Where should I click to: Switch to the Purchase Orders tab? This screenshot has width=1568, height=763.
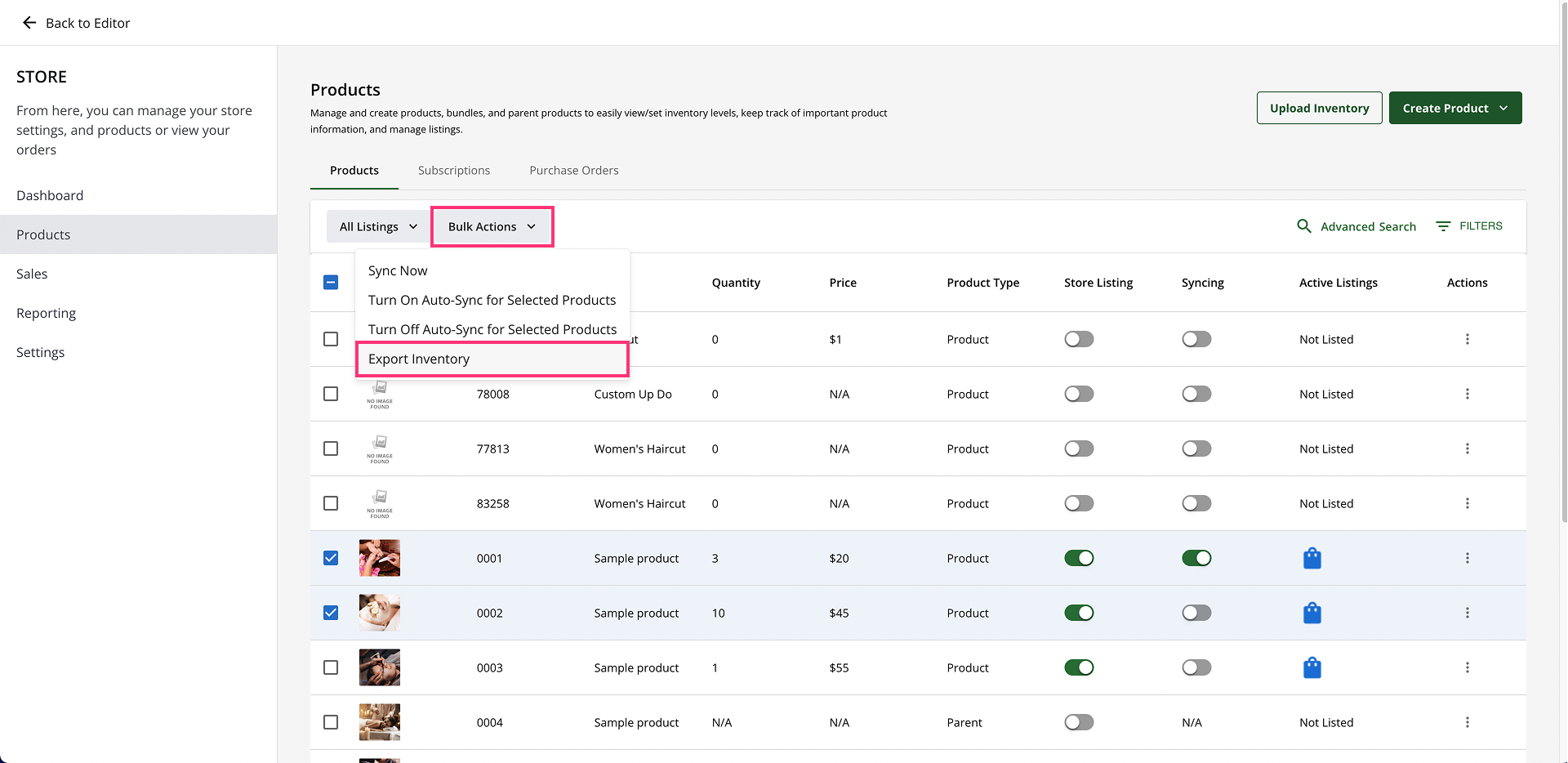tap(573, 170)
